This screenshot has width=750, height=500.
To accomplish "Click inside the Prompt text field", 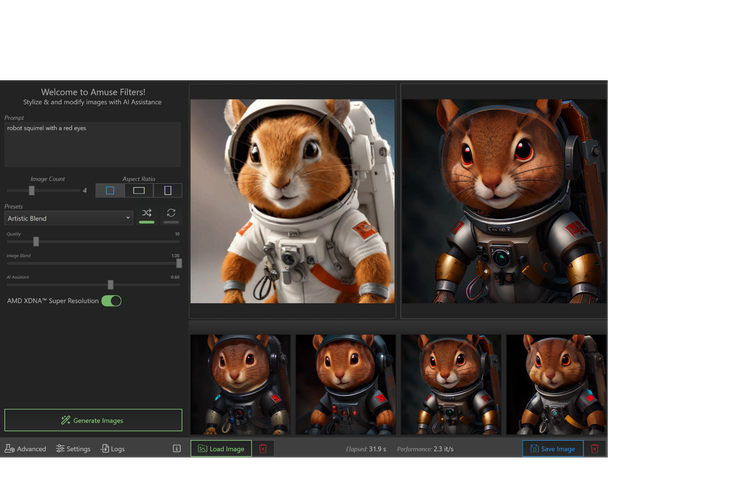I will [x=92, y=145].
